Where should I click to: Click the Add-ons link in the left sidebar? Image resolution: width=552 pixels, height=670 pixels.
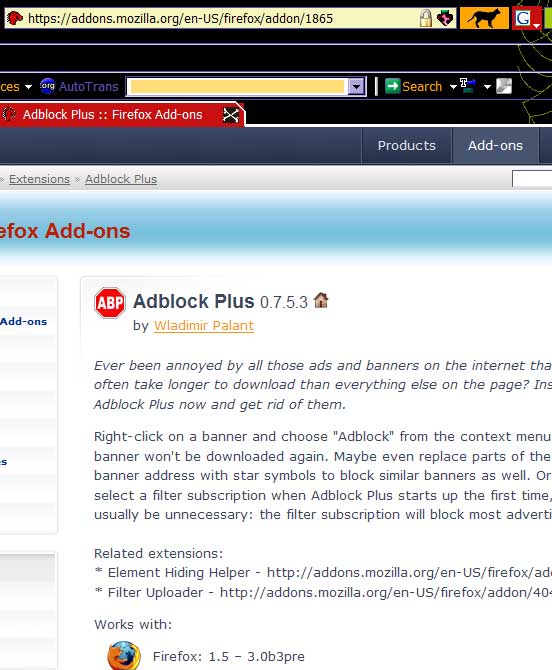(x=23, y=321)
